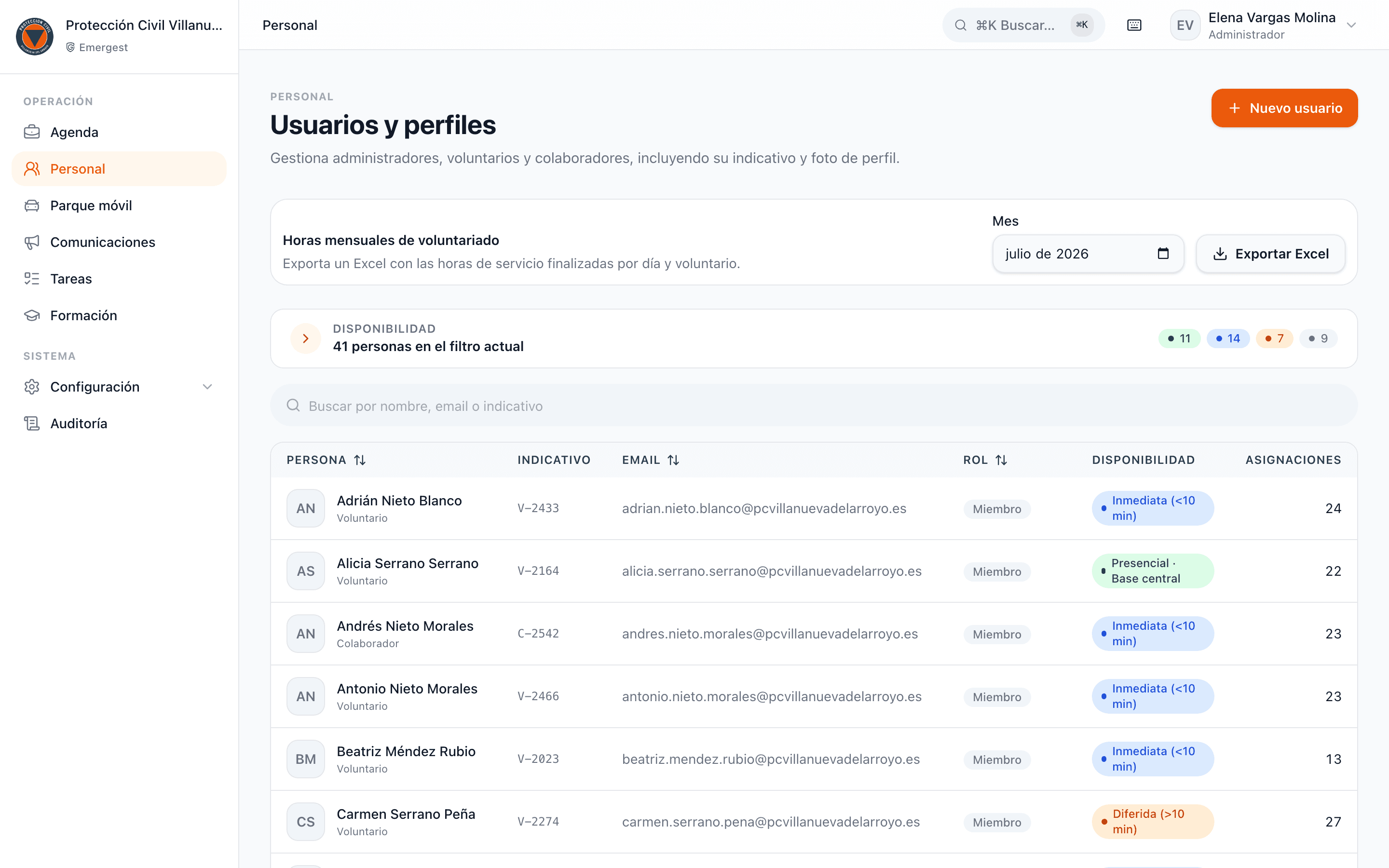Open Alicia Serrano Serrano's profile

[x=408, y=563]
